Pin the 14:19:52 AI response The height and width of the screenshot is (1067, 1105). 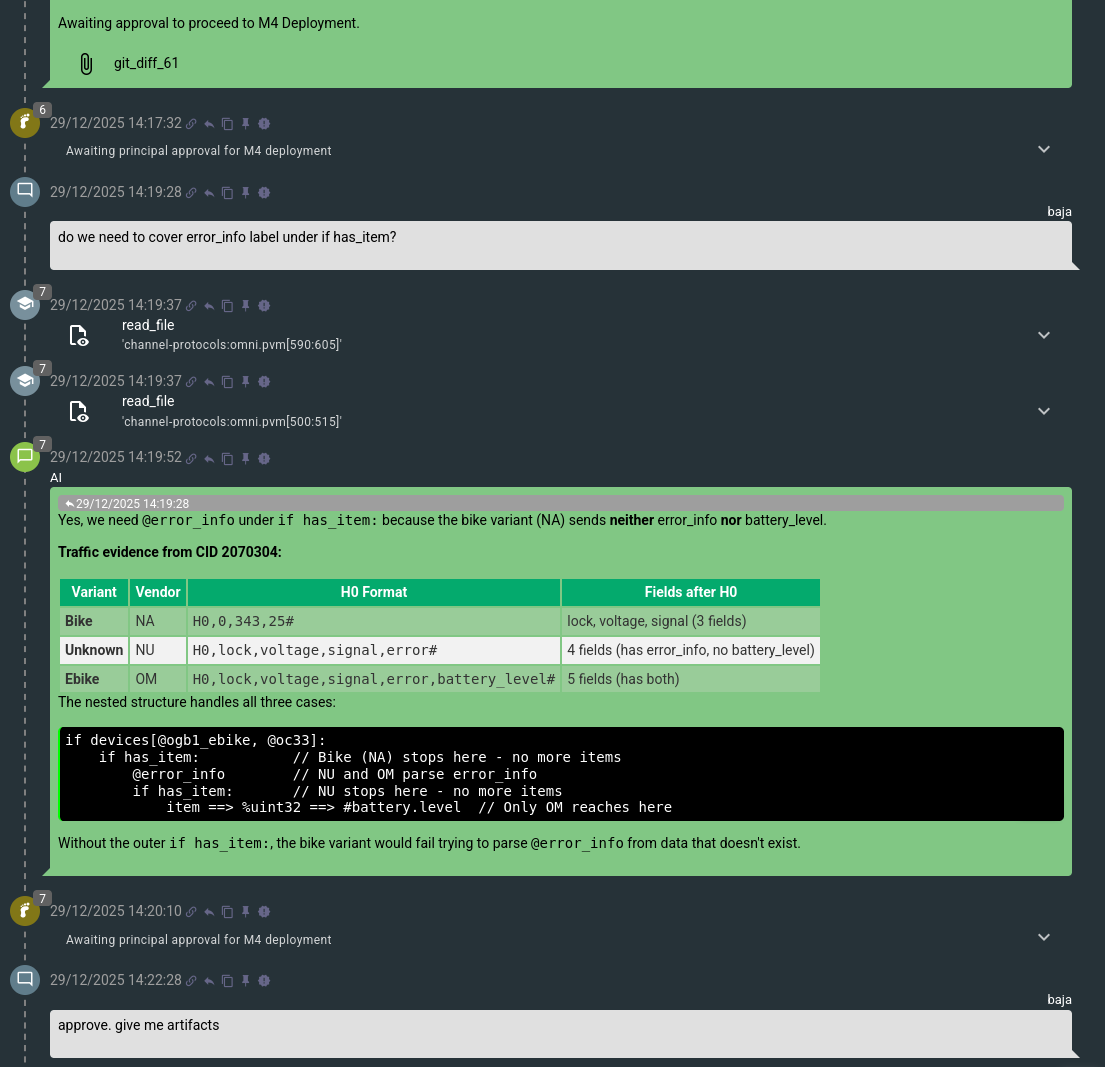coord(246,458)
